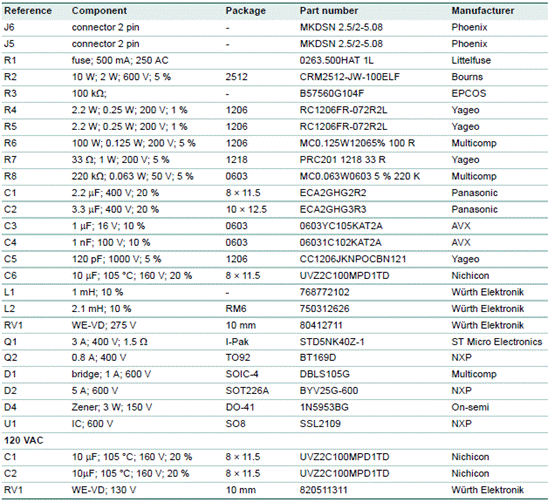The height and width of the screenshot is (502, 554).
Task: Click the Part number column header
Action: (x=329, y=11)
